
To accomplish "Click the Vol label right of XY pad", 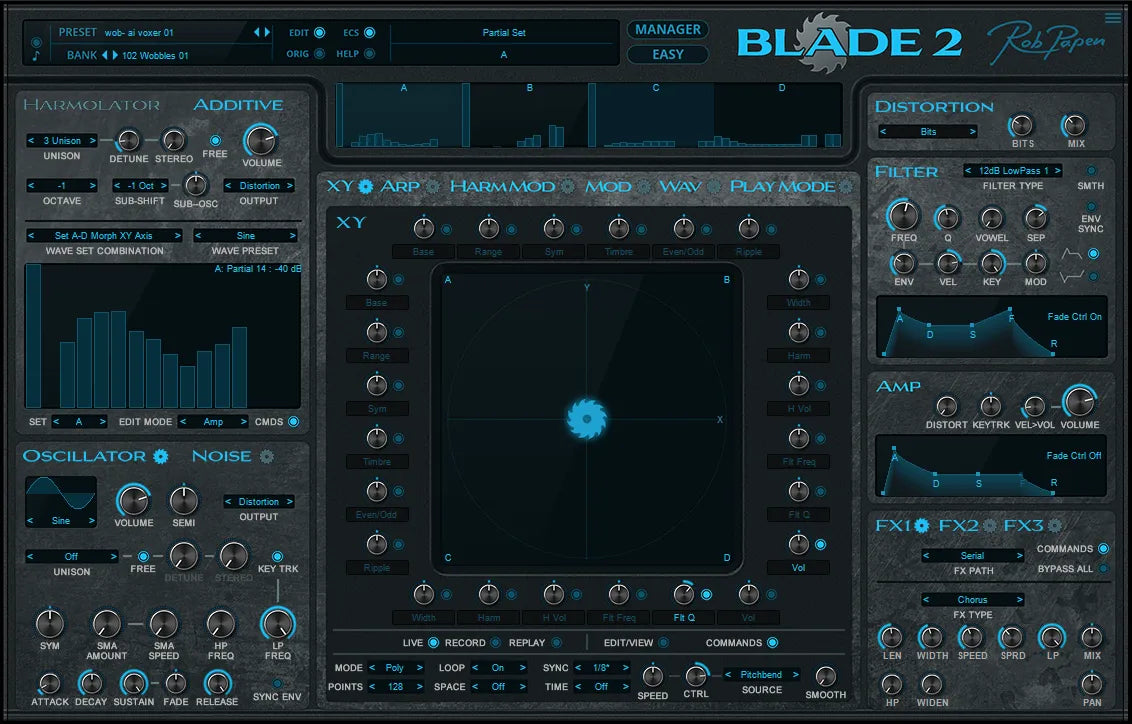I will (x=798, y=567).
